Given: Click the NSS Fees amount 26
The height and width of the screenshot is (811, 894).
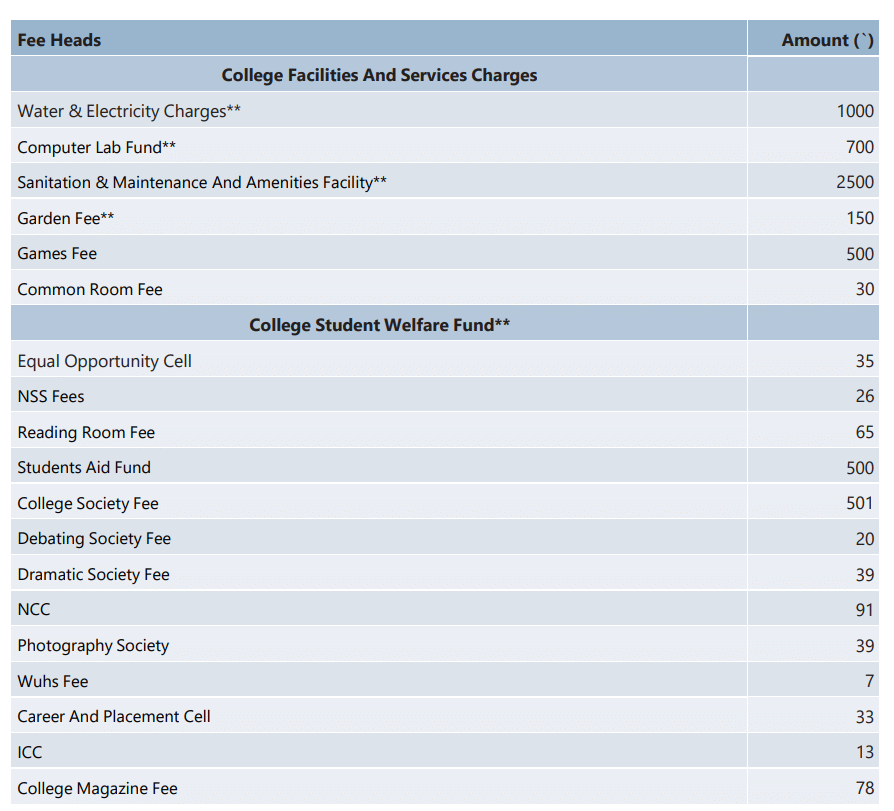Looking at the screenshot, I should [864, 396].
